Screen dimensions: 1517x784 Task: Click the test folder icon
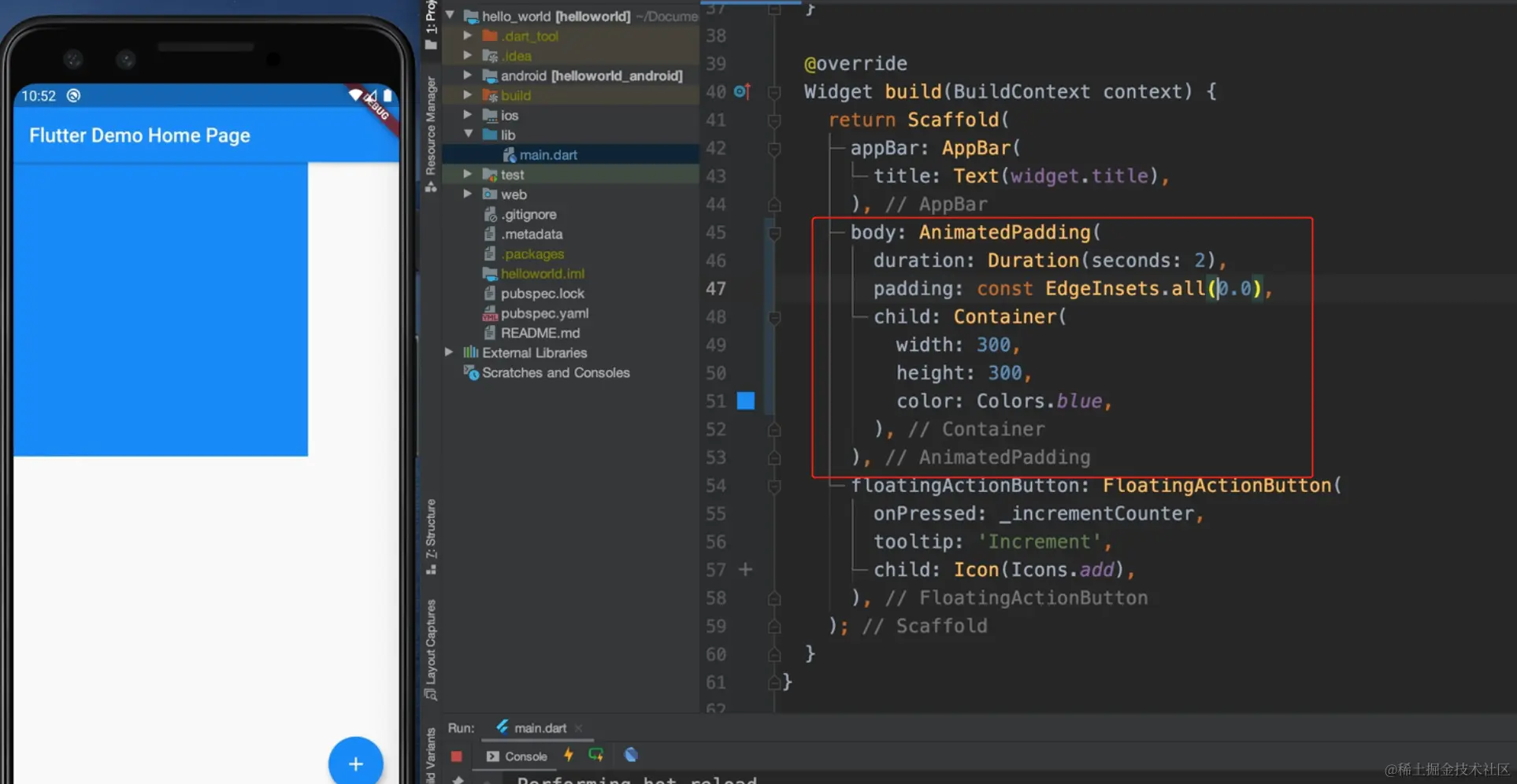[490, 174]
